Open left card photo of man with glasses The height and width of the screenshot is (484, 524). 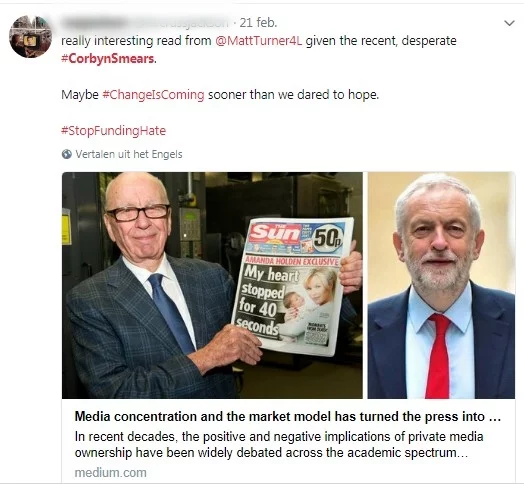tap(212, 285)
